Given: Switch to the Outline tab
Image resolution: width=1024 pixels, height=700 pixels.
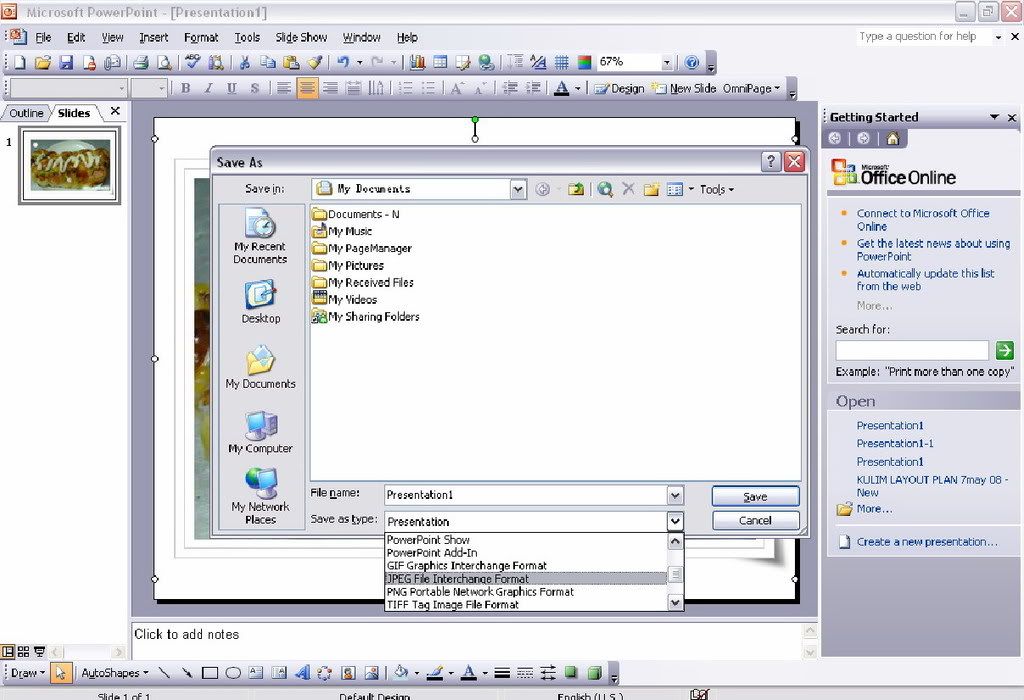Looking at the screenshot, I should (26, 113).
